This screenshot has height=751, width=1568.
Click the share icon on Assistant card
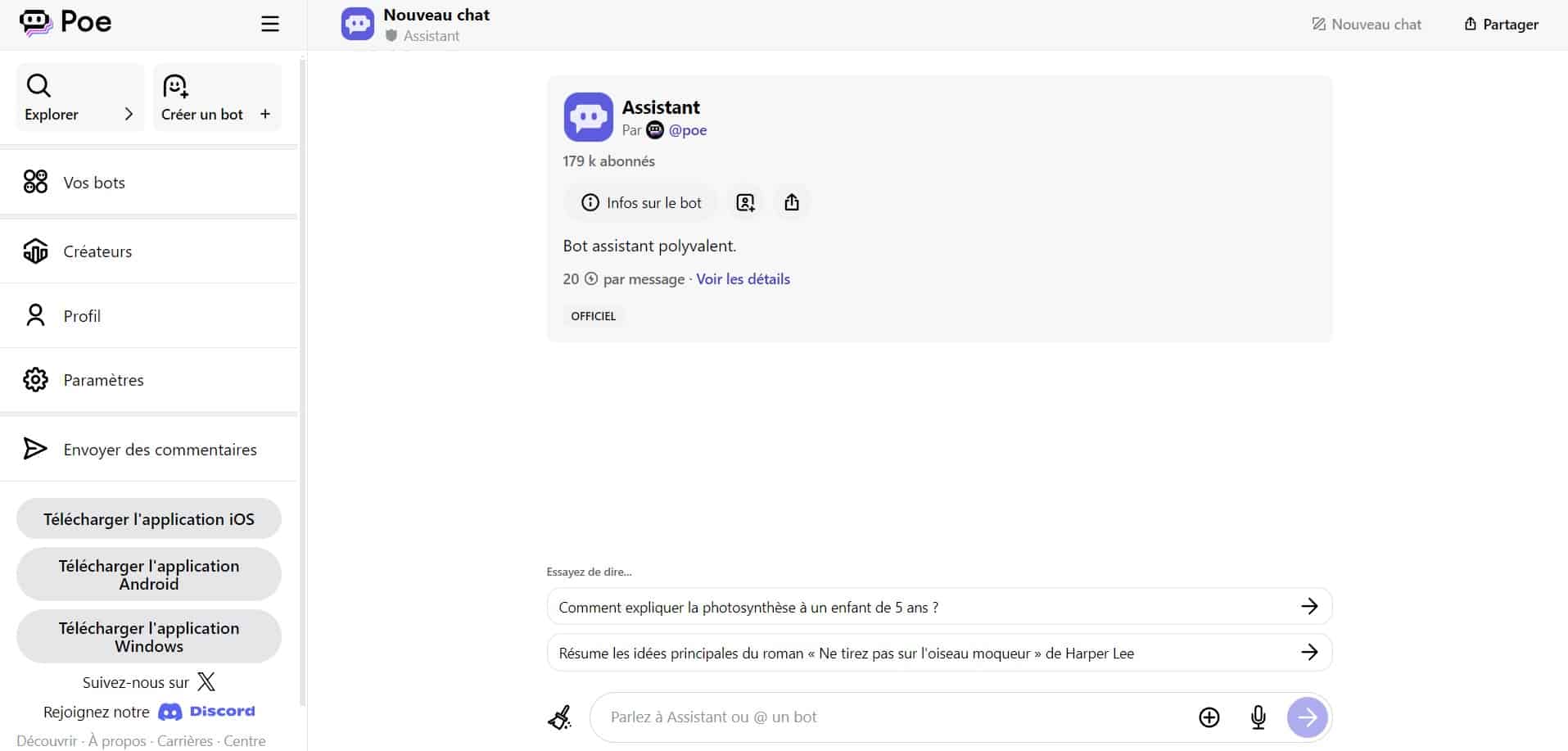point(791,202)
